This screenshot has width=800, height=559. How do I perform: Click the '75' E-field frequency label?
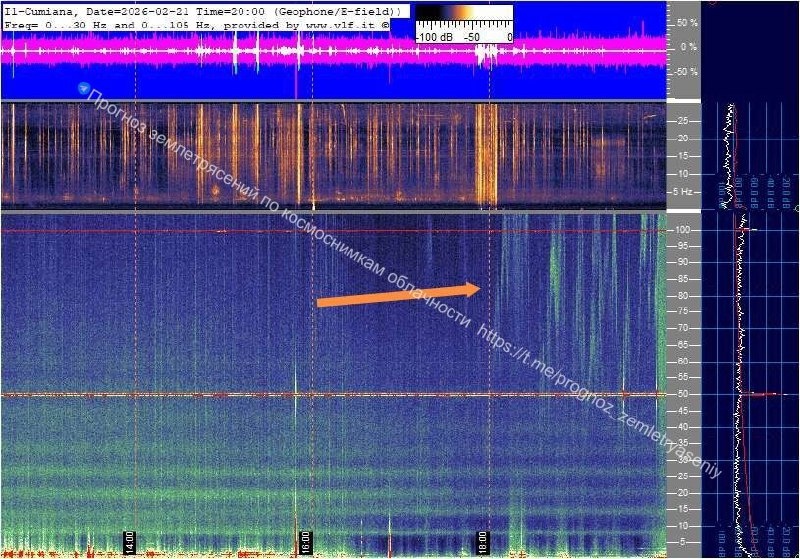[x=683, y=311]
